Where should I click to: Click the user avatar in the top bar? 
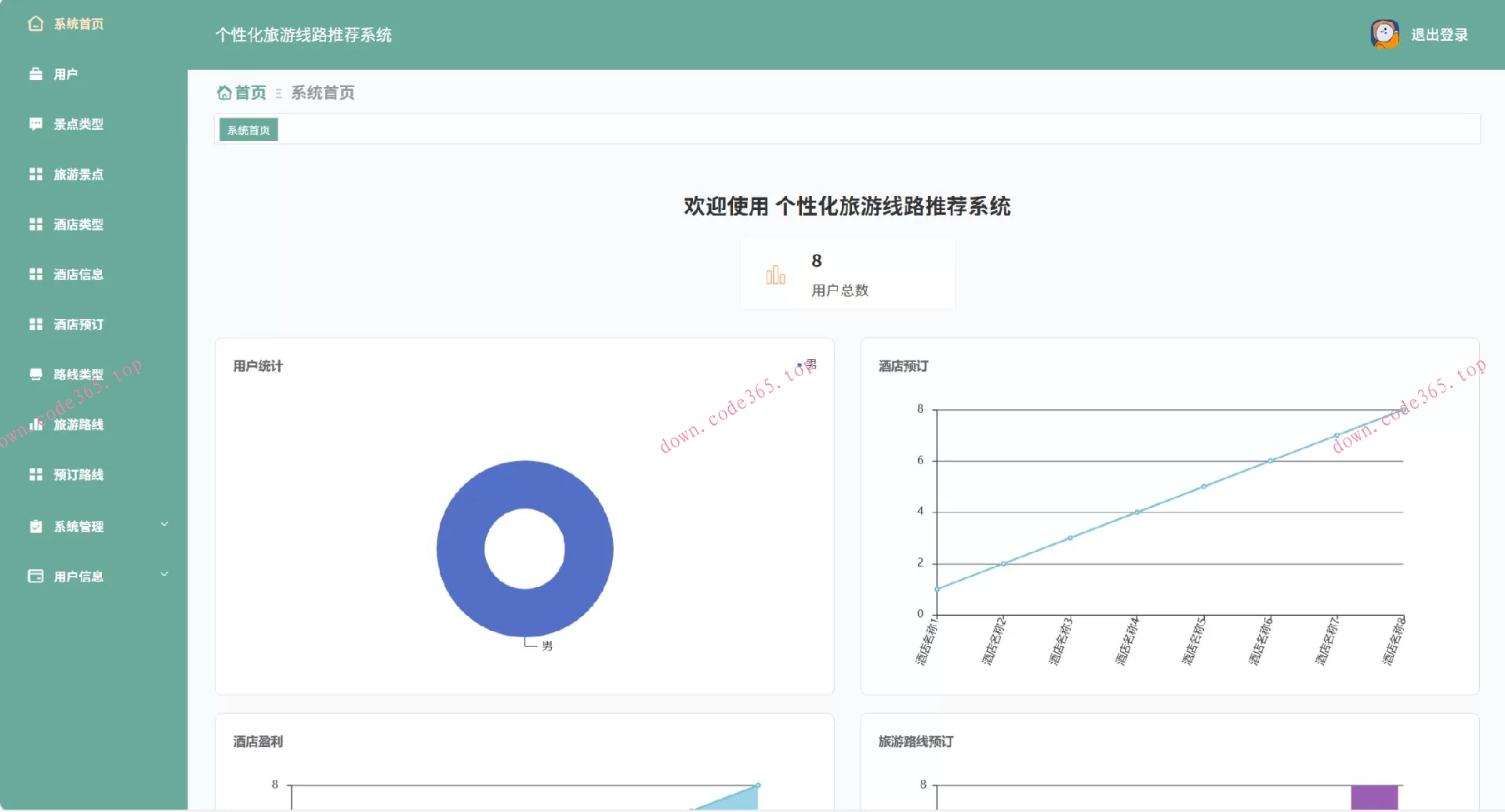[x=1384, y=34]
